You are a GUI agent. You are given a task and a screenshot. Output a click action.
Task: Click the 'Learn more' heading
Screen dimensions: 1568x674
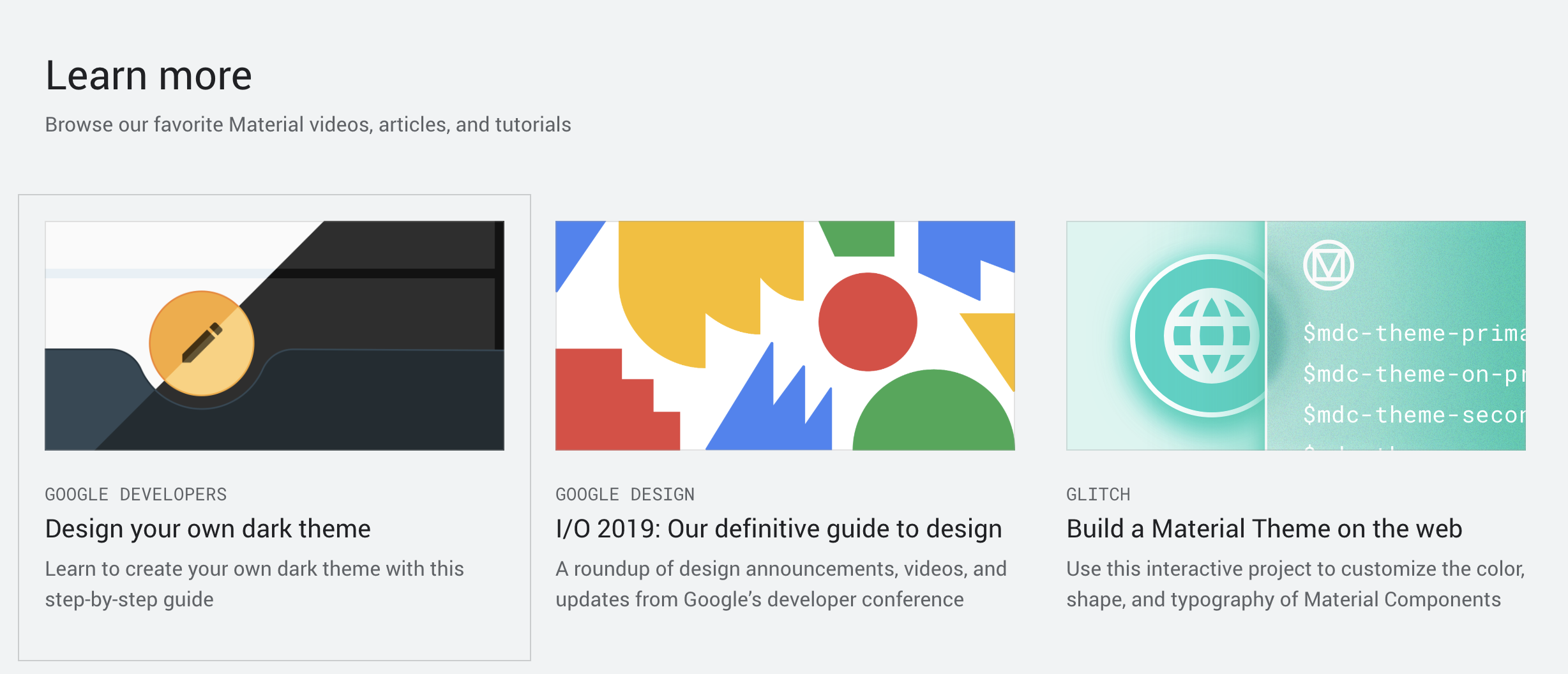149,75
